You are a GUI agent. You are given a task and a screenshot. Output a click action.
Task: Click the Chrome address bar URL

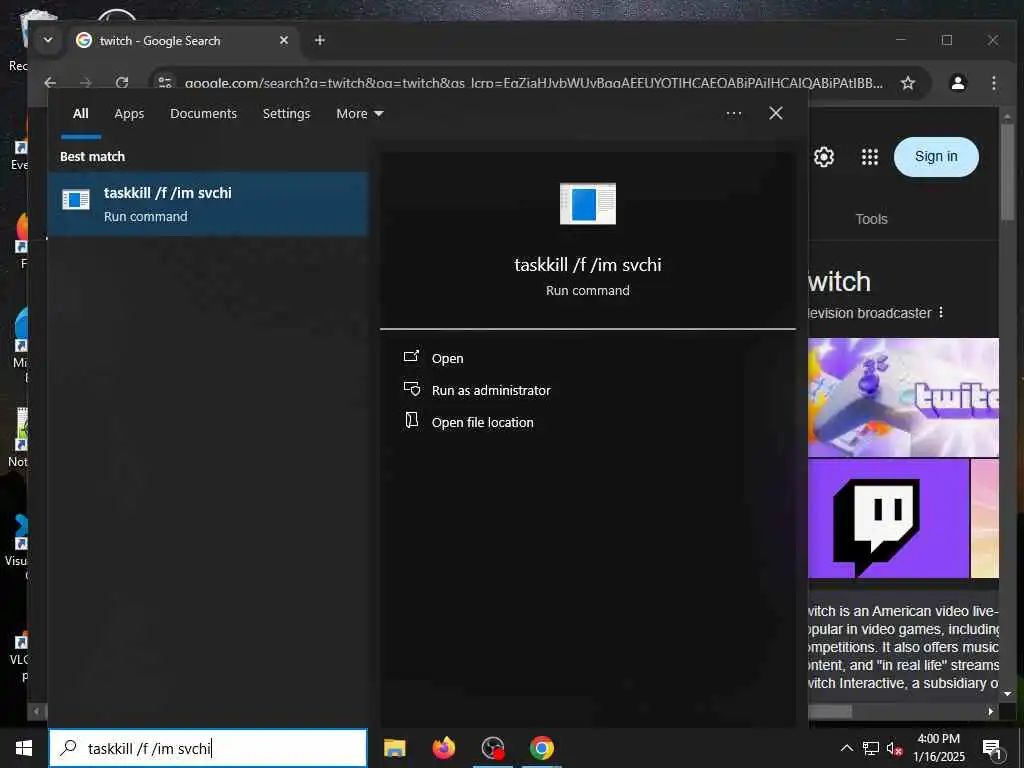click(x=534, y=83)
